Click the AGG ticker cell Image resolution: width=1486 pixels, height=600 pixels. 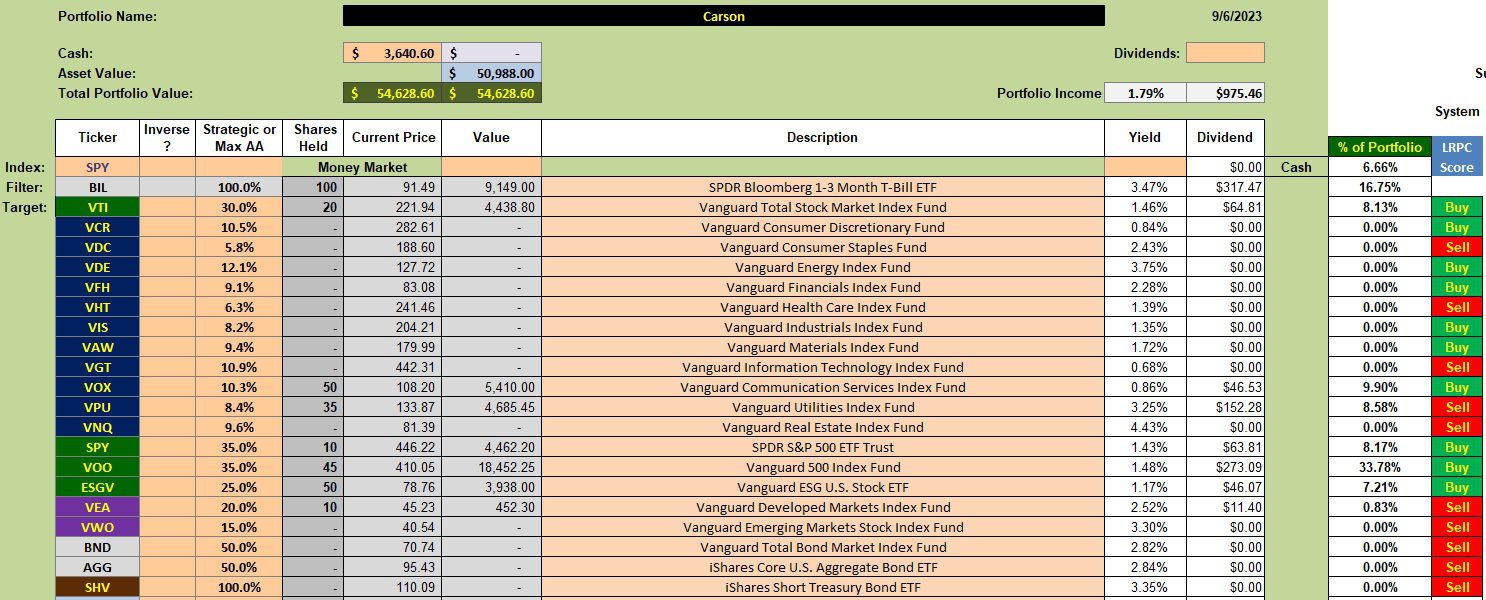coord(97,567)
